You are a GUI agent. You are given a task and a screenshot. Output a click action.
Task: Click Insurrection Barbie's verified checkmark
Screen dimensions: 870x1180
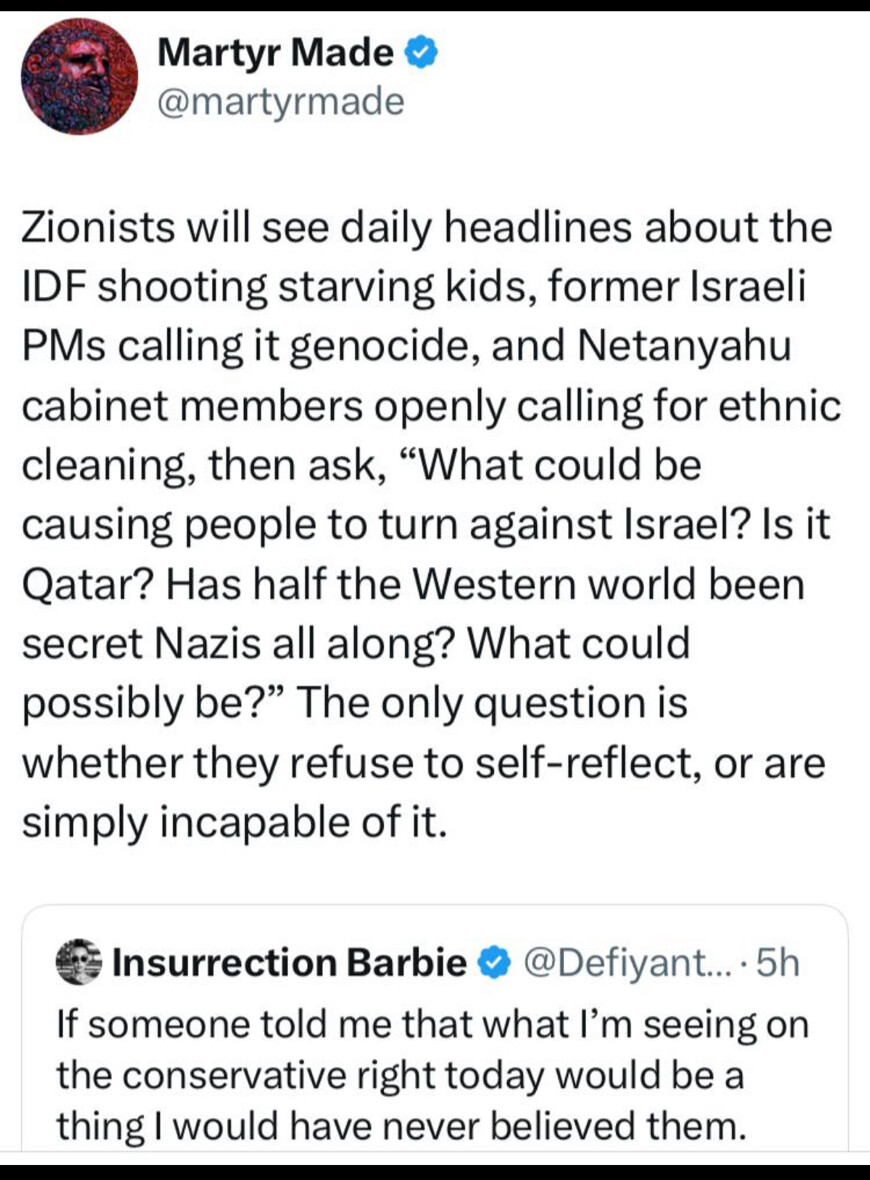coord(492,962)
